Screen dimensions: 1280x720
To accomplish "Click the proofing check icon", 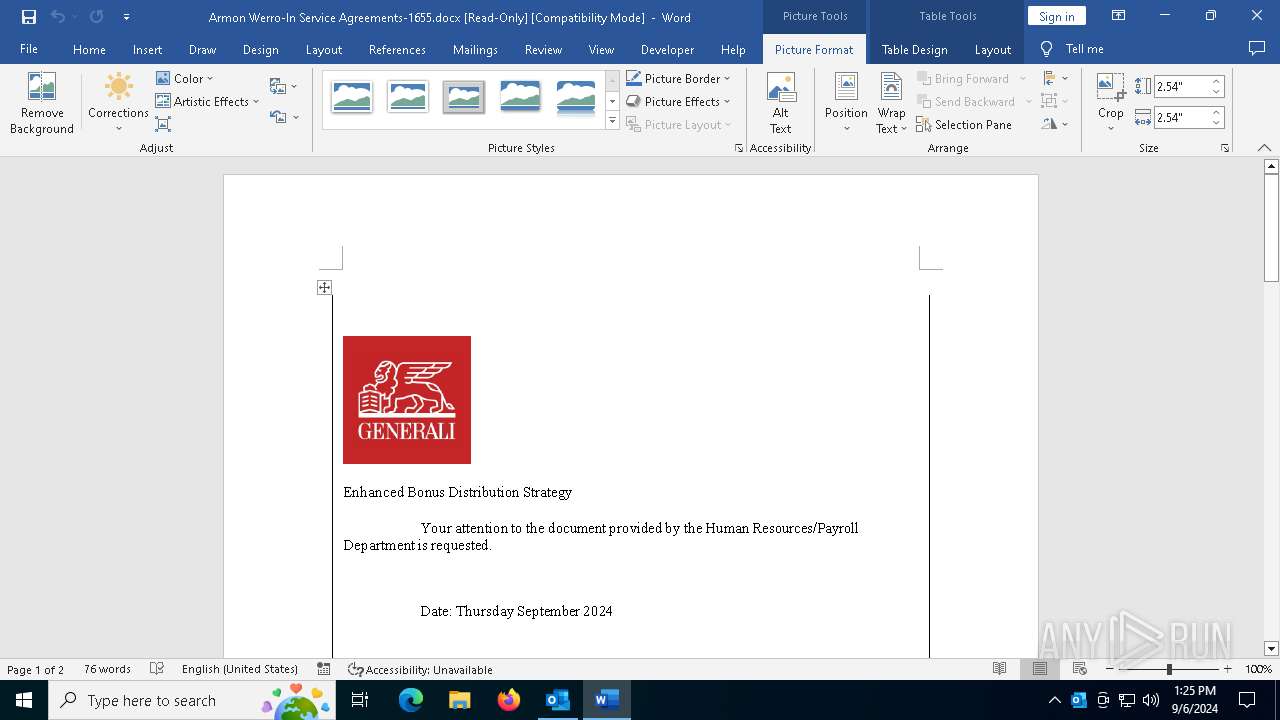I will coord(157,669).
